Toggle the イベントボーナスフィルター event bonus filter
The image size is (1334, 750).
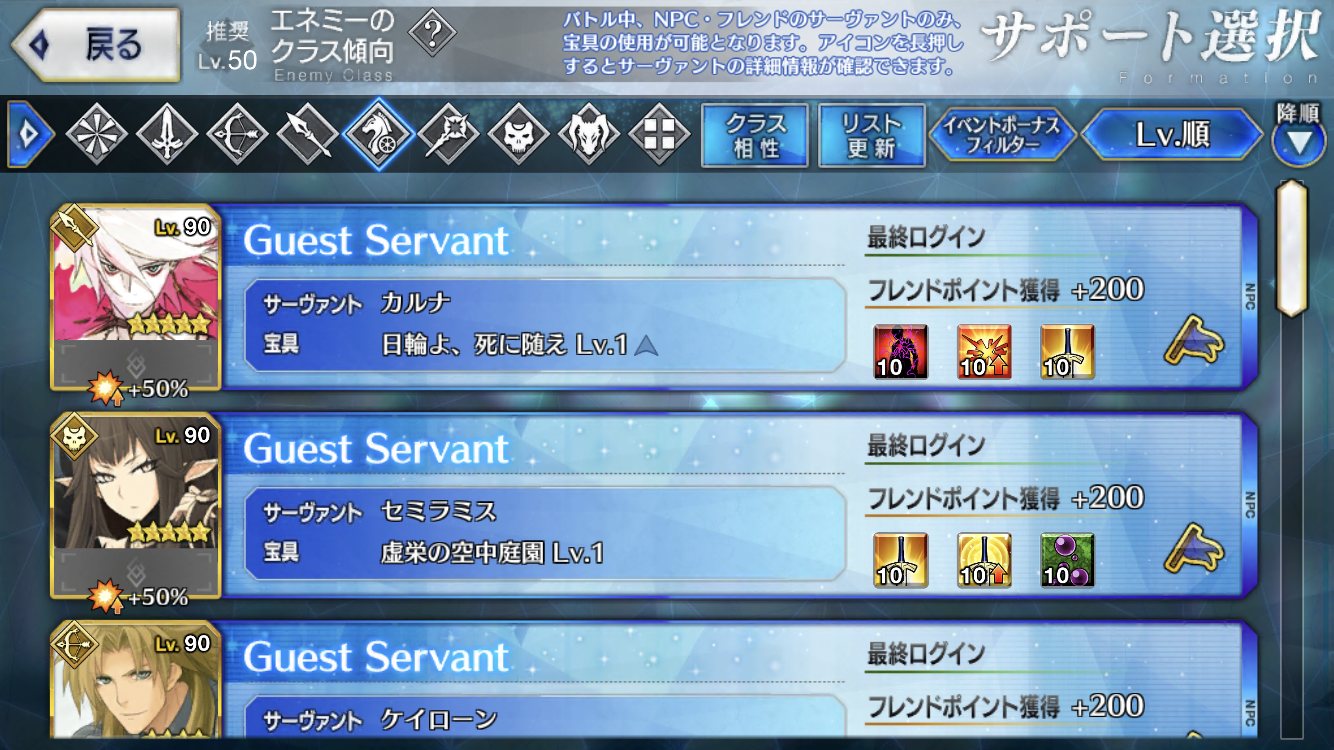pos(1001,135)
